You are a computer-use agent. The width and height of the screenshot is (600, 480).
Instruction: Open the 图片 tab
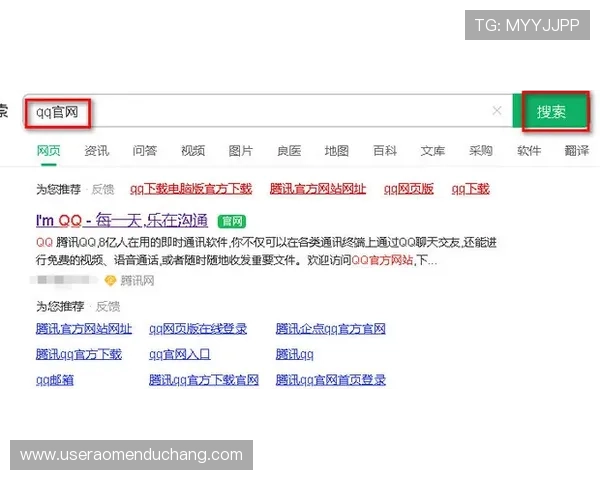241,151
